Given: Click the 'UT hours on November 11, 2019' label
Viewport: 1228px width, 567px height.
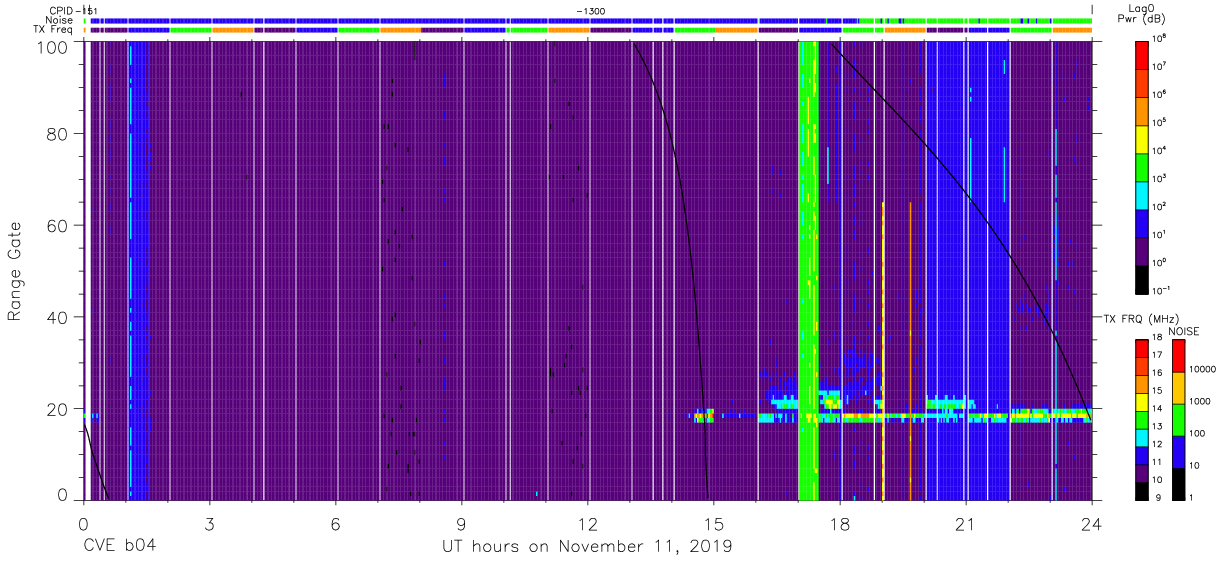Looking at the screenshot, I should [x=587, y=547].
